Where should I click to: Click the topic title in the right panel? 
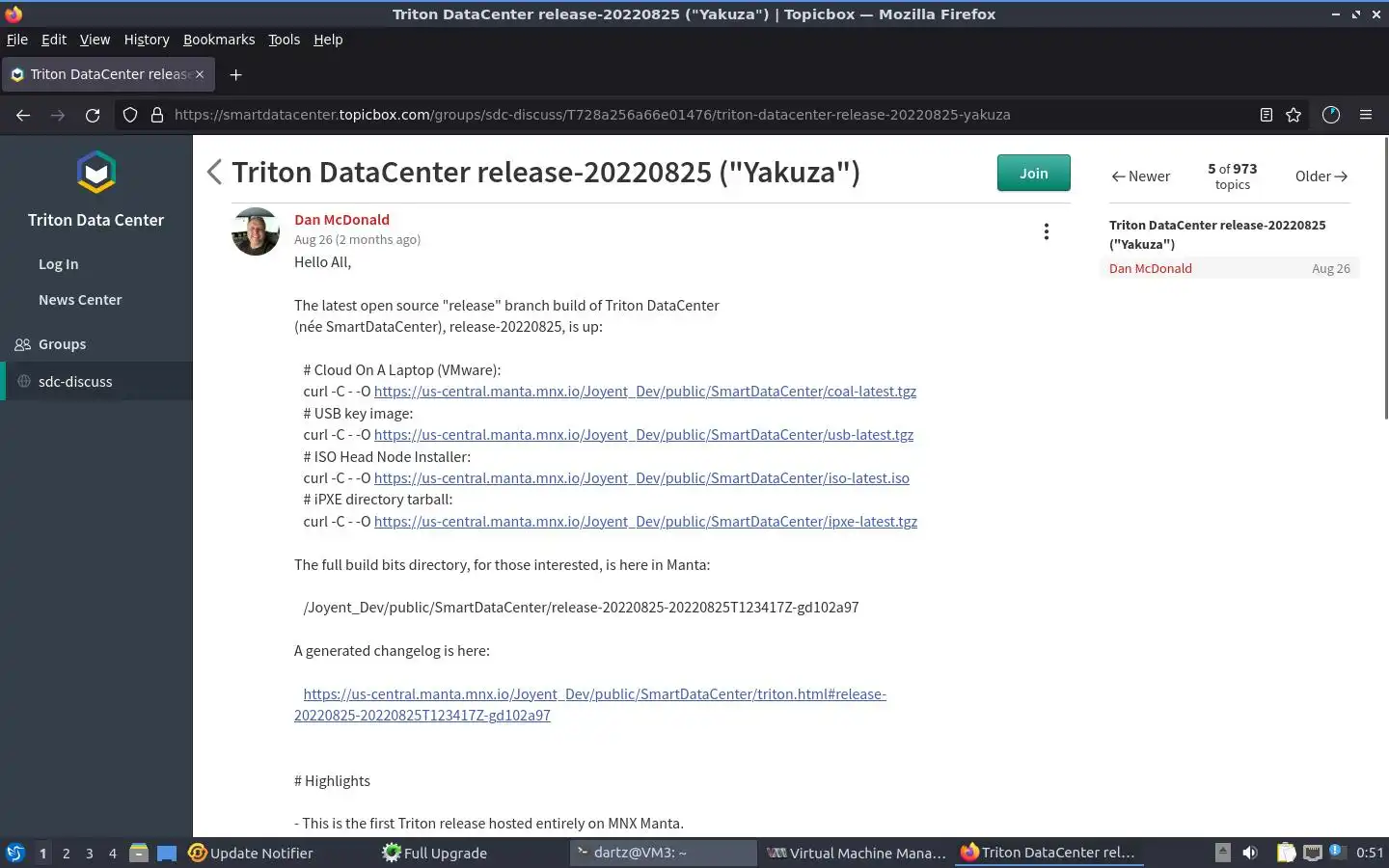1217,234
